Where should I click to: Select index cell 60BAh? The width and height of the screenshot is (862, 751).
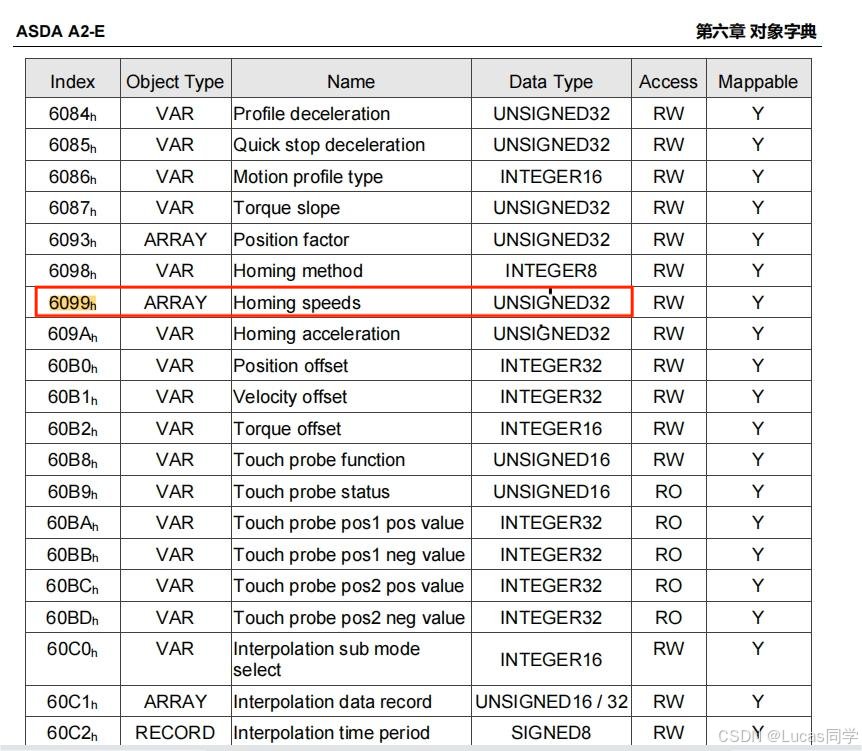click(73, 523)
